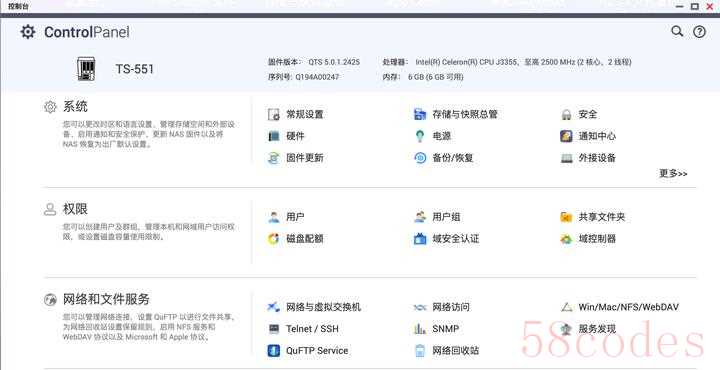Image resolution: width=720 pixels, height=370 pixels.
Task: Click the QuFTP Service text link
Action: pos(317,351)
